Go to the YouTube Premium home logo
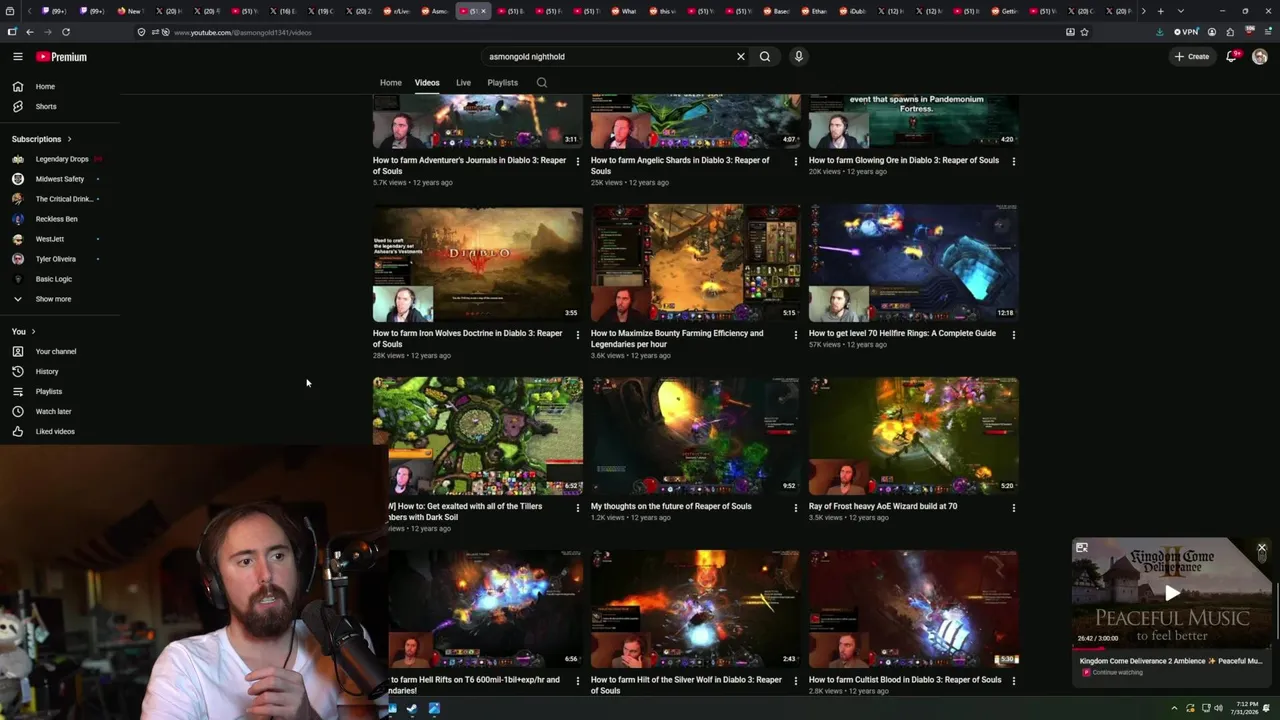 (x=61, y=57)
